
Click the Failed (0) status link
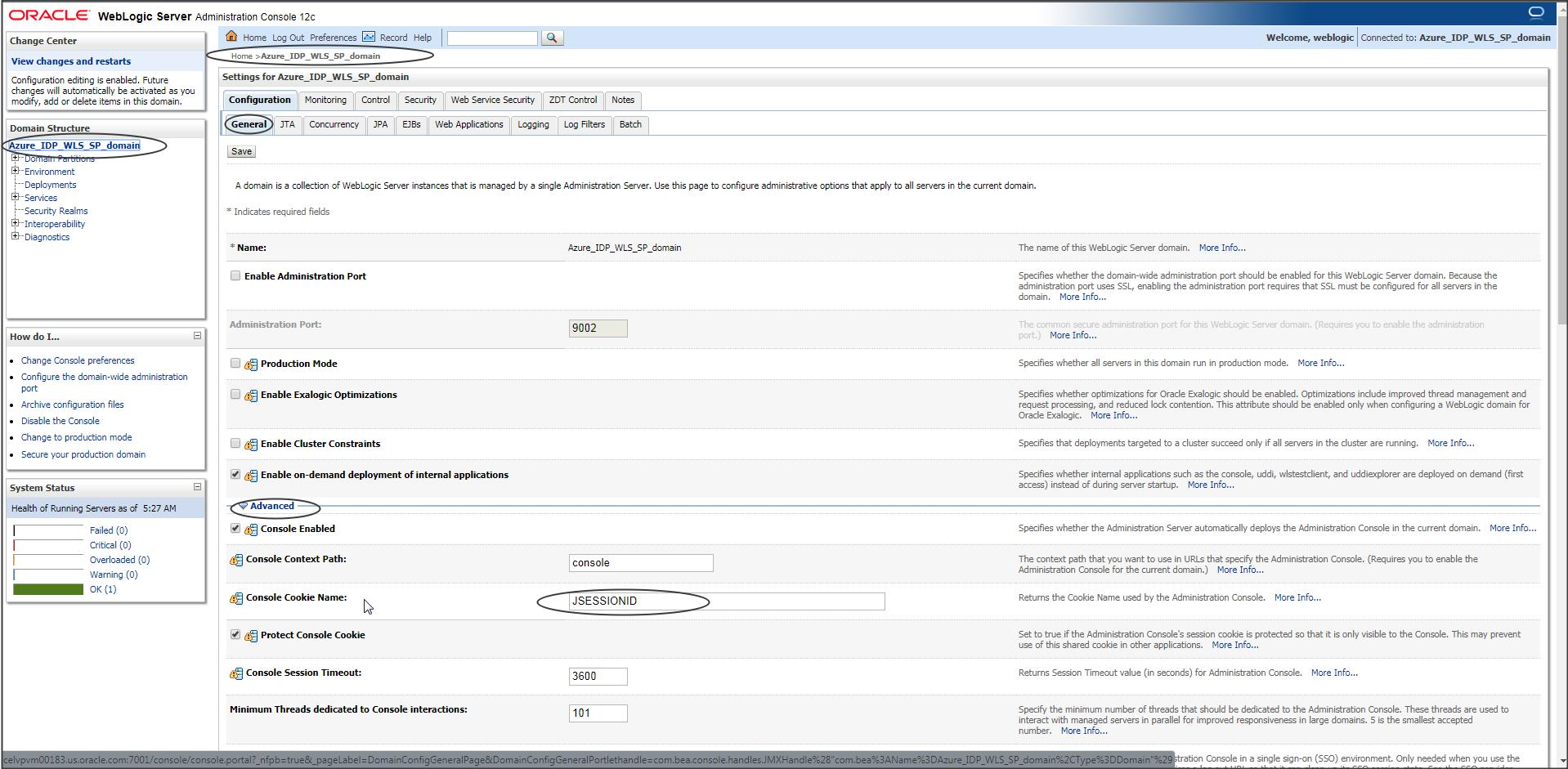(x=109, y=530)
